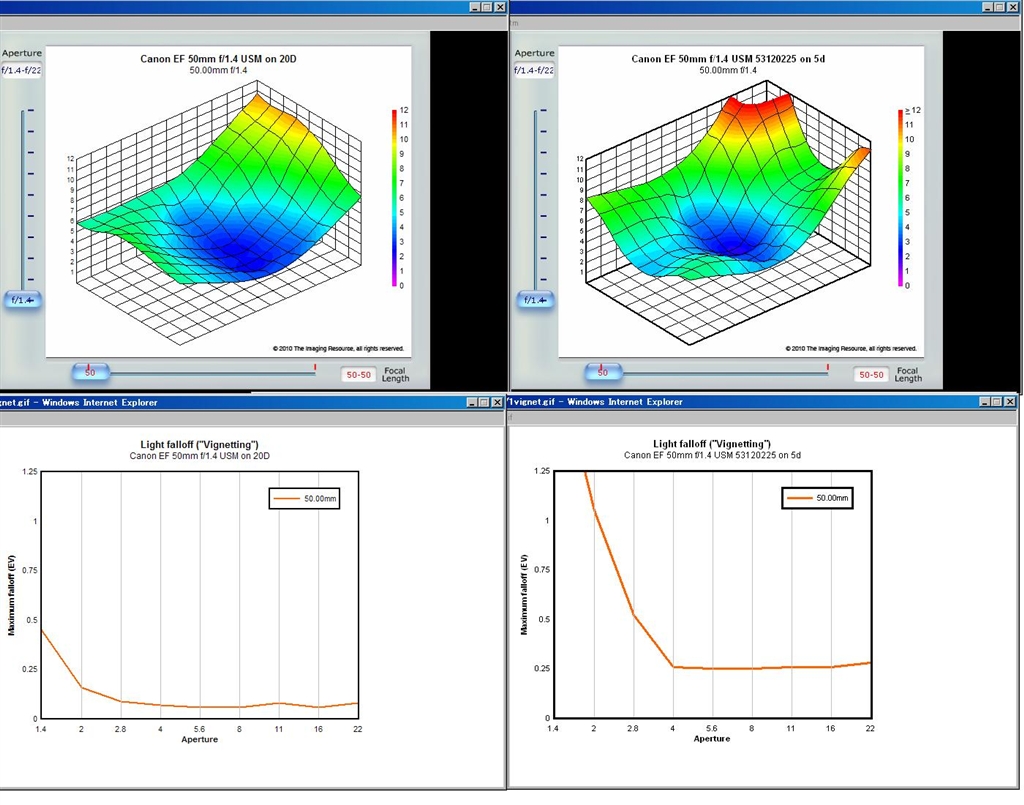Maximize the 5d vignetting Internet Explorer window
The image size is (1024, 805).
[997, 402]
